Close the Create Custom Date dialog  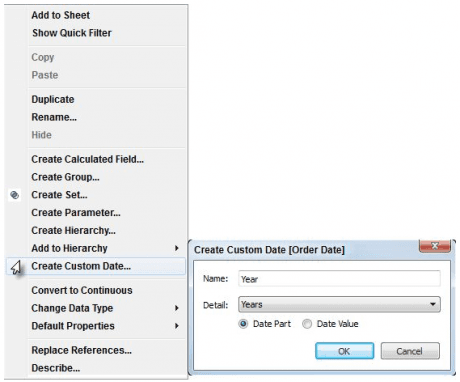(435, 246)
